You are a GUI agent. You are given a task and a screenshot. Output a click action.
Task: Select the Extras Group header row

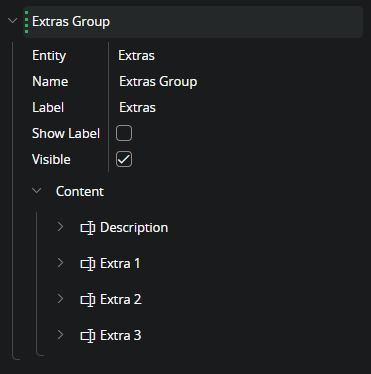point(193,22)
